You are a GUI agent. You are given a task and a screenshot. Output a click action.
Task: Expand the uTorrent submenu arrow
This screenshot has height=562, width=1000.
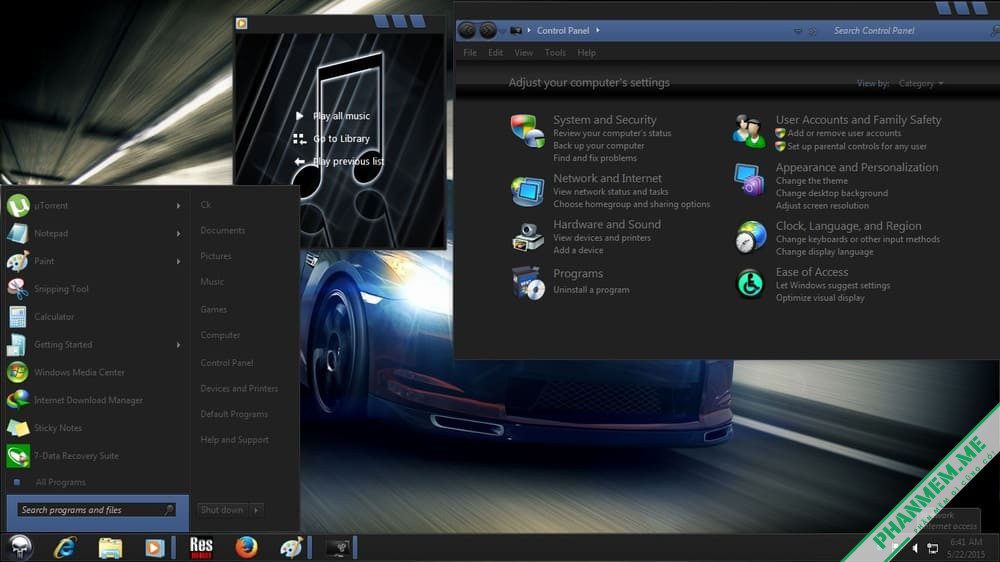coord(179,206)
